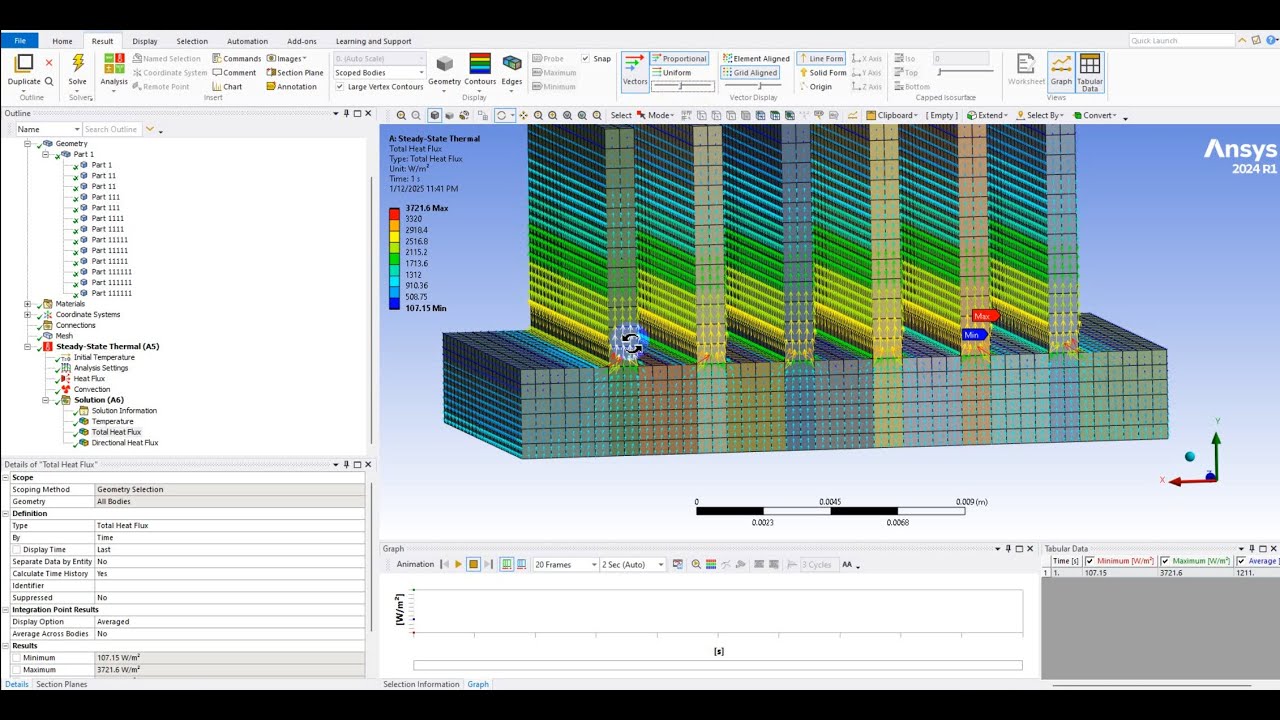The width and height of the screenshot is (1280, 720).
Task: Switch to the Display ribbon tab
Action: coord(145,41)
